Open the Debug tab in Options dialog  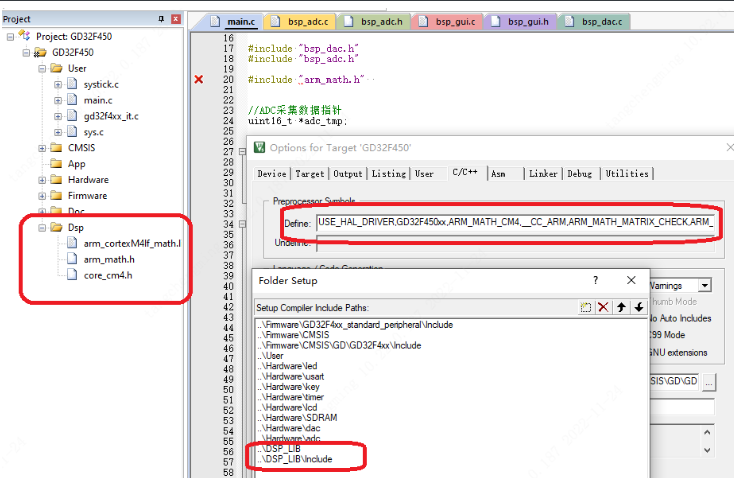pyautogui.click(x=580, y=174)
